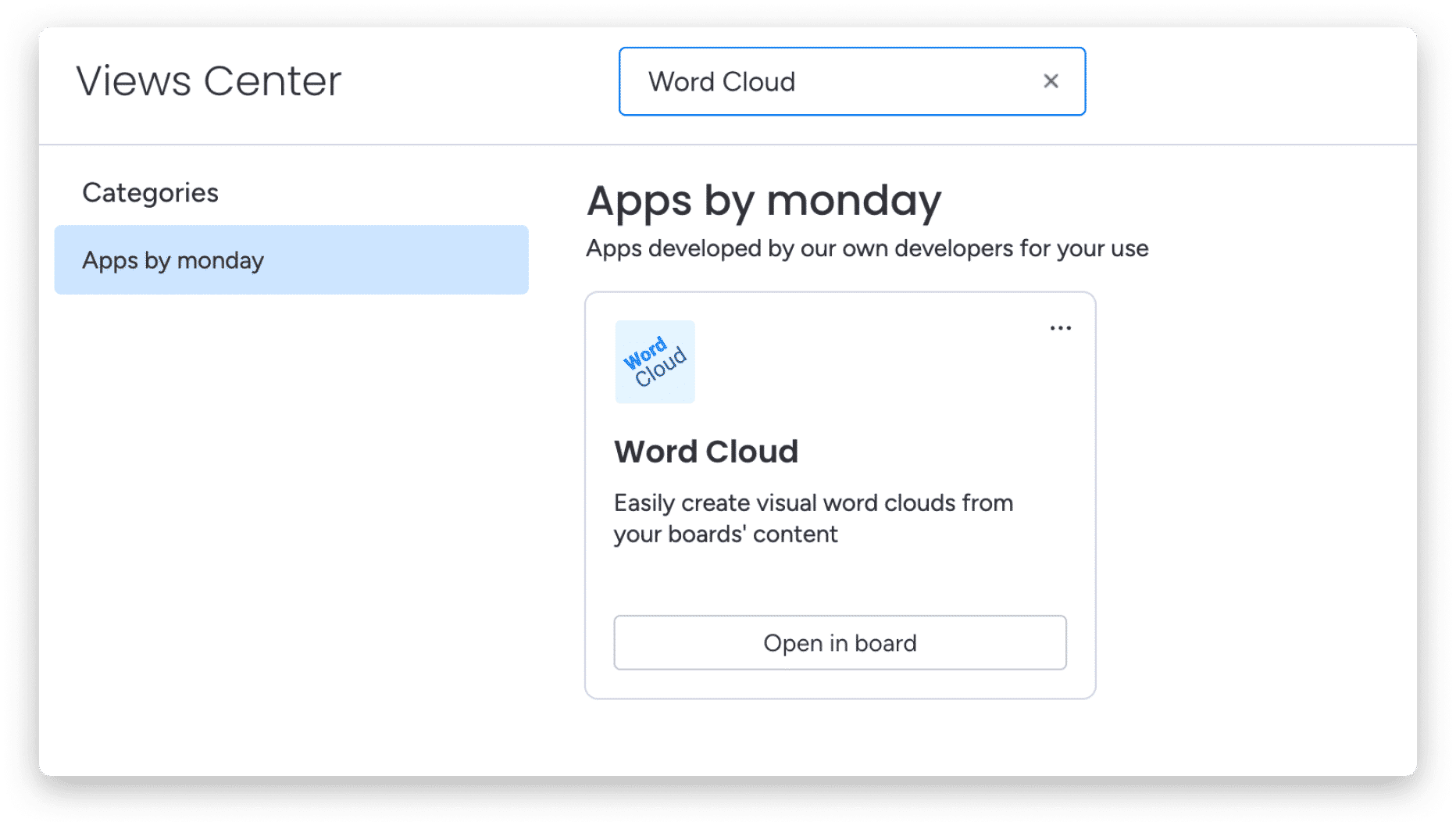Click the Categories label
The width and height of the screenshot is (1456, 822).
[150, 193]
